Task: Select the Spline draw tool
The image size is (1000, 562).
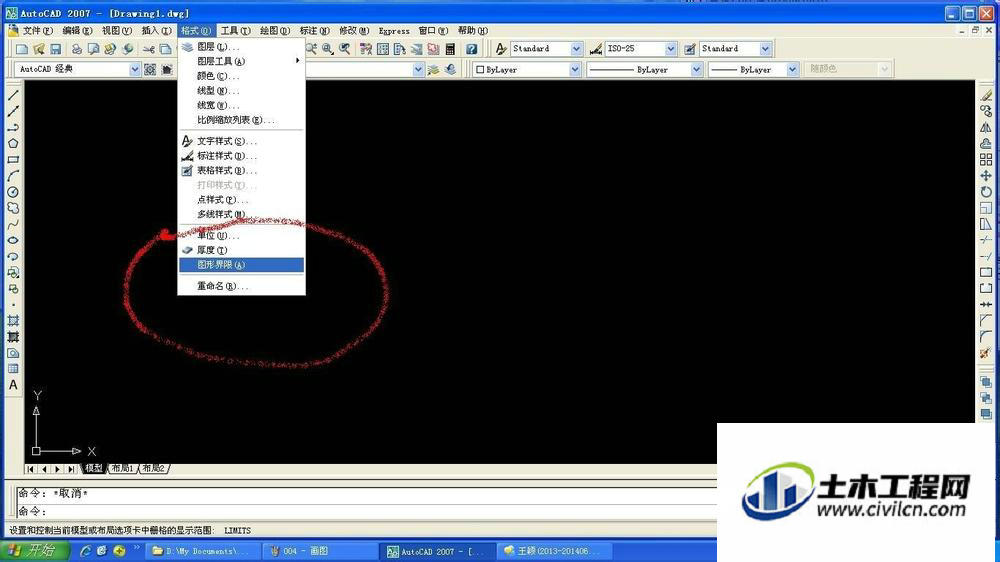Action: pyautogui.click(x=13, y=225)
